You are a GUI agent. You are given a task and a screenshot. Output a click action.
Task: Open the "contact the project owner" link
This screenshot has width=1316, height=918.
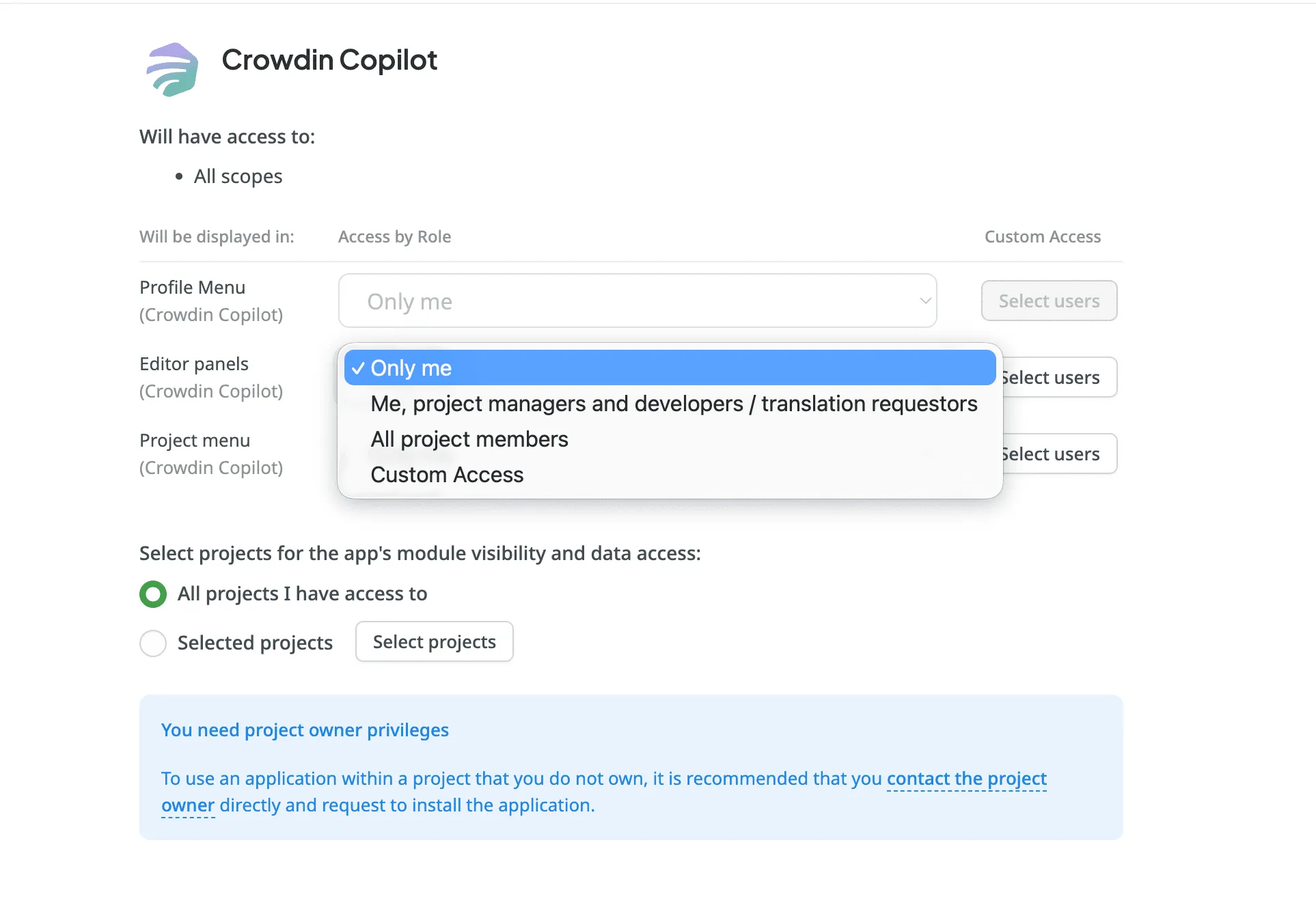pyautogui.click(x=966, y=779)
